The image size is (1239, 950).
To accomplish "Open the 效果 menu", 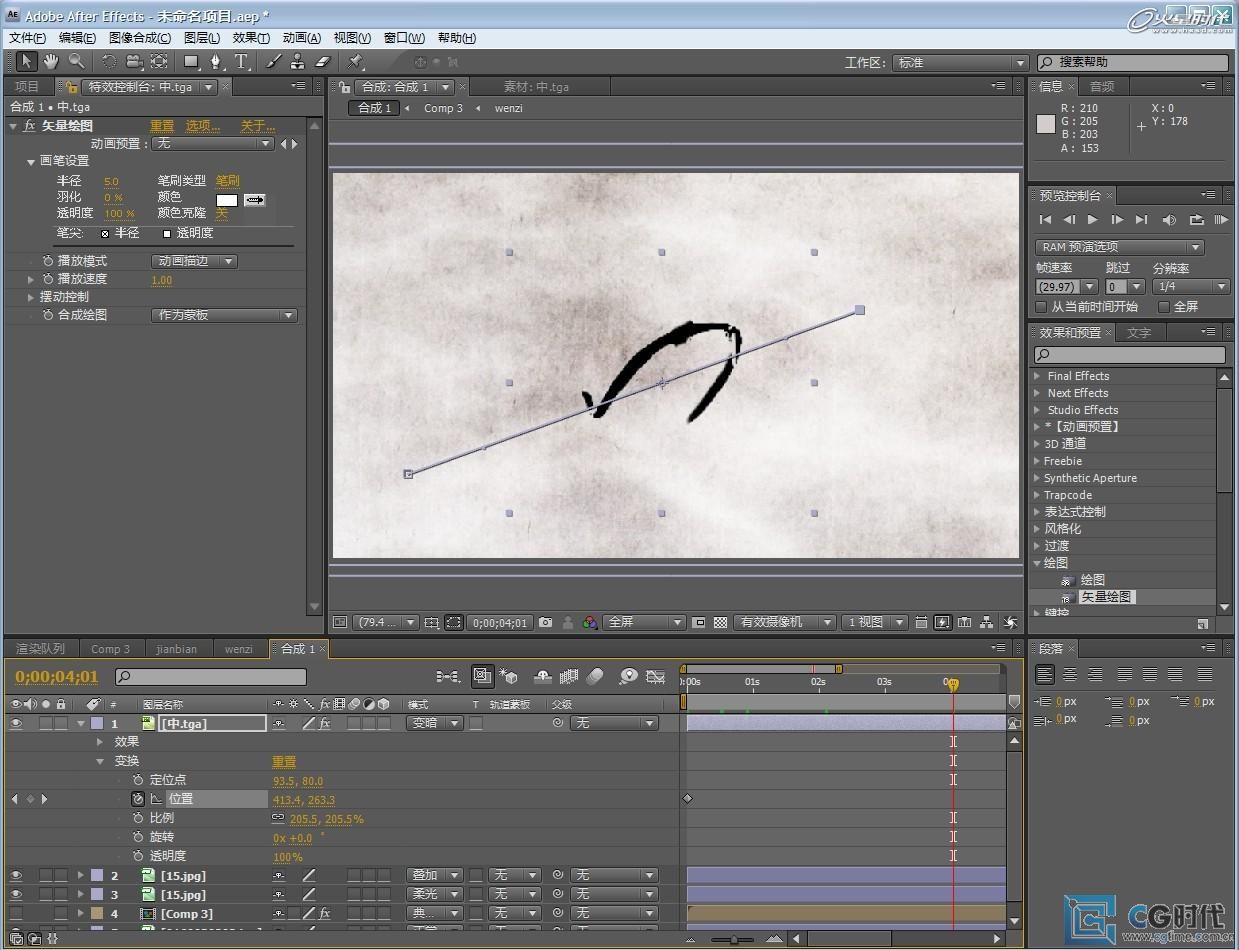I will (251, 38).
